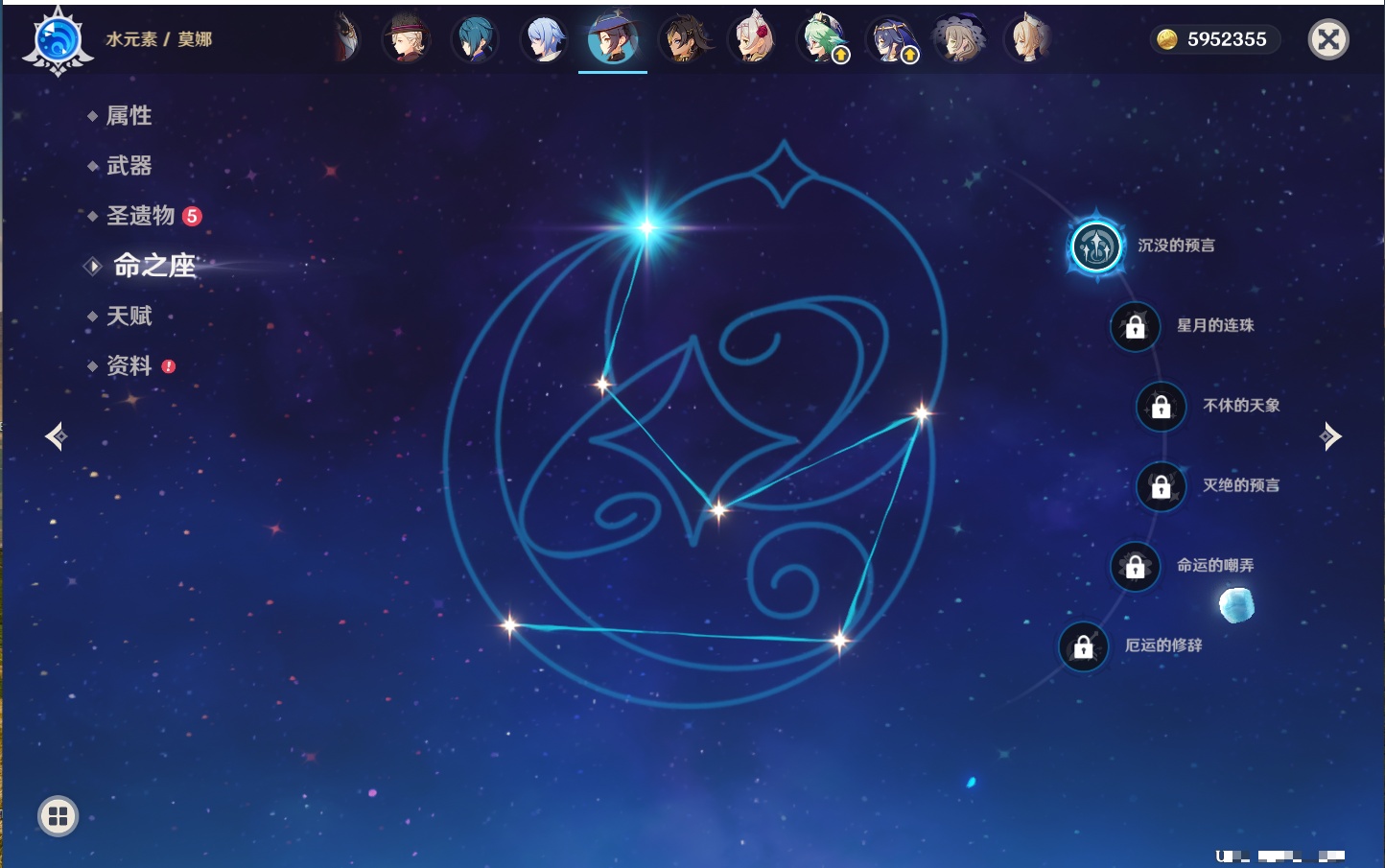The height and width of the screenshot is (868, 1385).
Task: Click the Hydro element emblem icon
Action: point(58,40)
